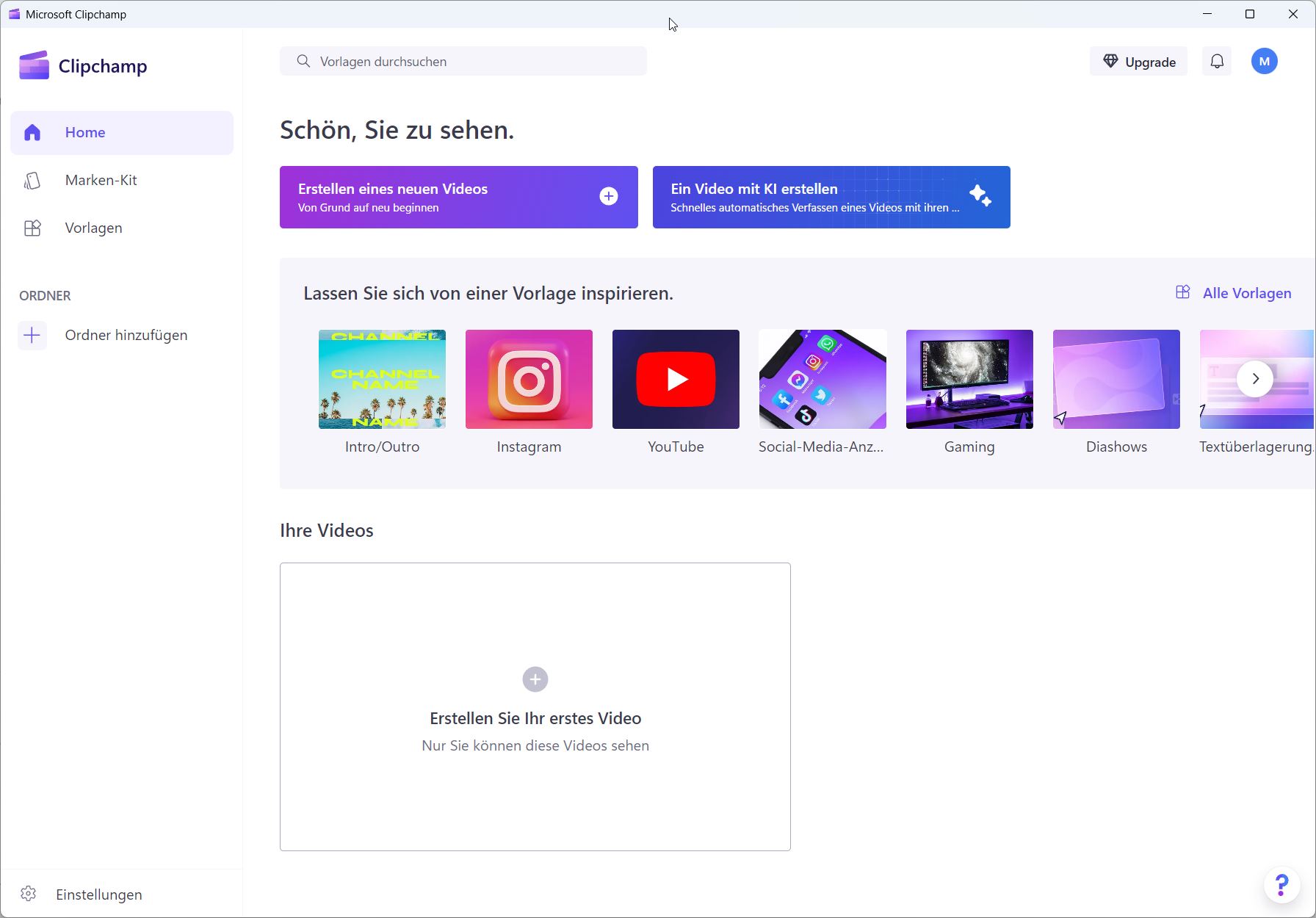The height and width of the screenshot is (918, 1316).
Task: Click the plus icon in the Ihre Videos card
Action: pos(535,679)
